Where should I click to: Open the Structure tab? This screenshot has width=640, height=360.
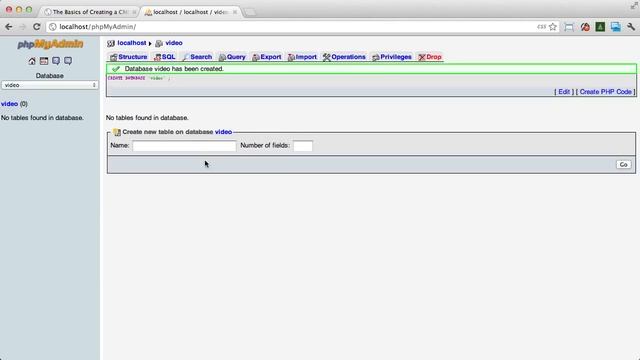point(128,57)
